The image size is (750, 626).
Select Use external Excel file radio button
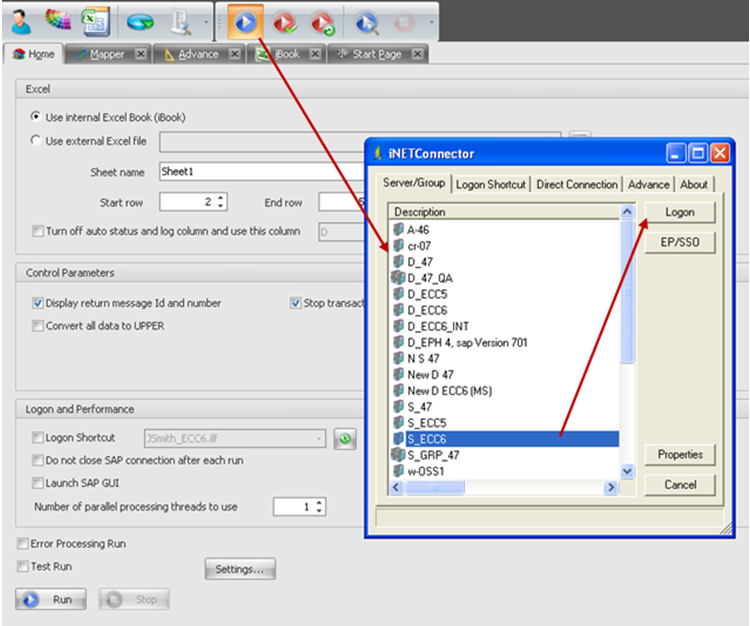pos(37,141)
